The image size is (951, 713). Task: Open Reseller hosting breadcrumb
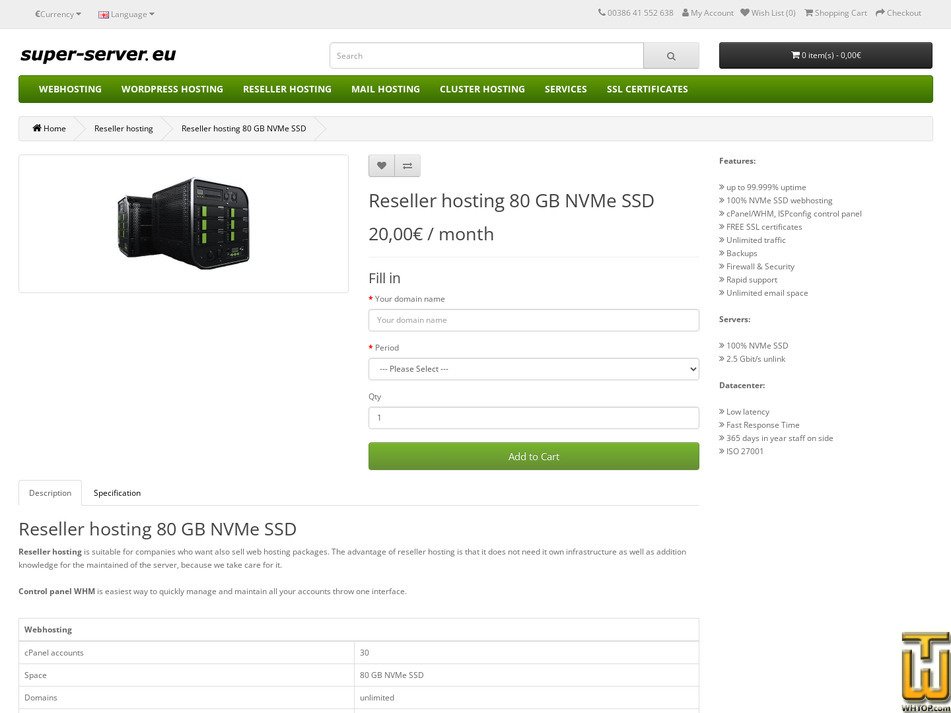click(123, 129)
